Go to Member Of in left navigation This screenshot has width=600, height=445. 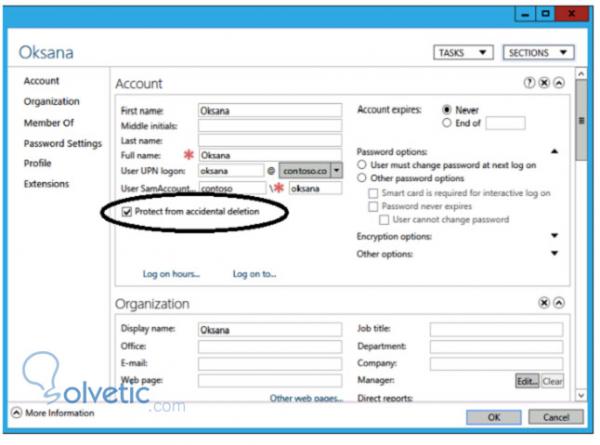pyautogui.click(x=49, y=123)
